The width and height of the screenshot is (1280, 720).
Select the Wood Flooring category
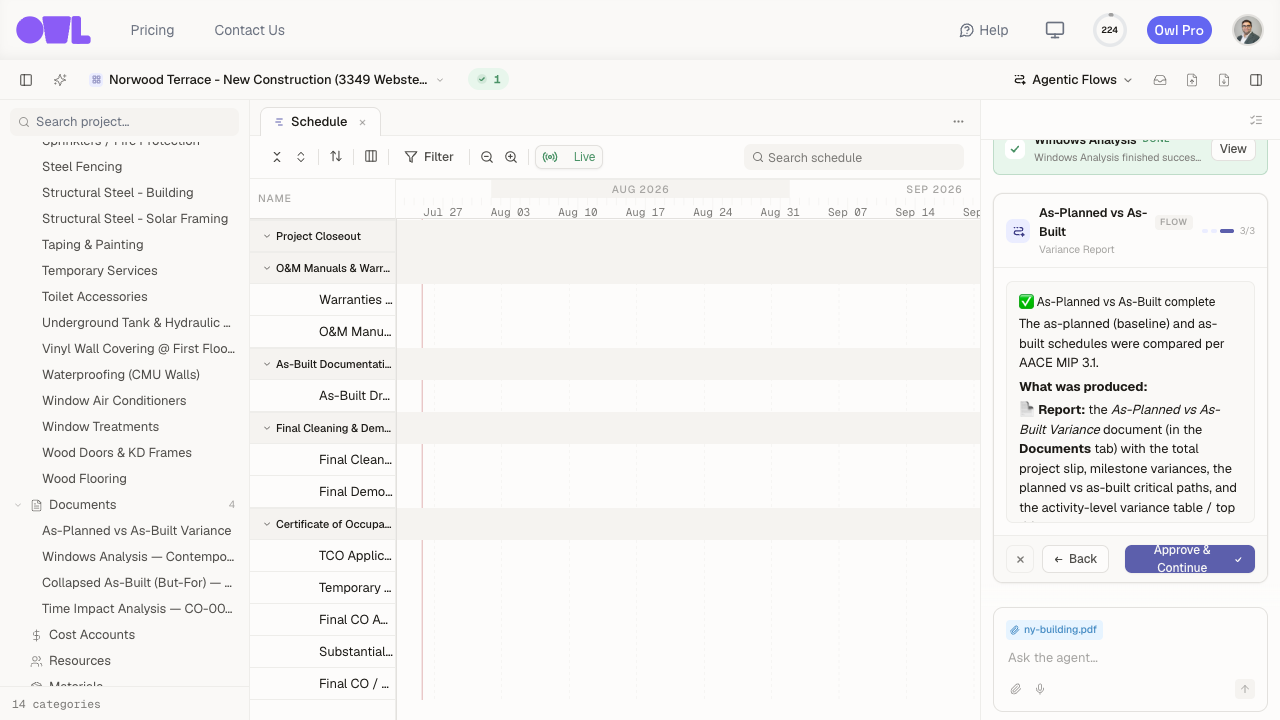pos(84,479)
